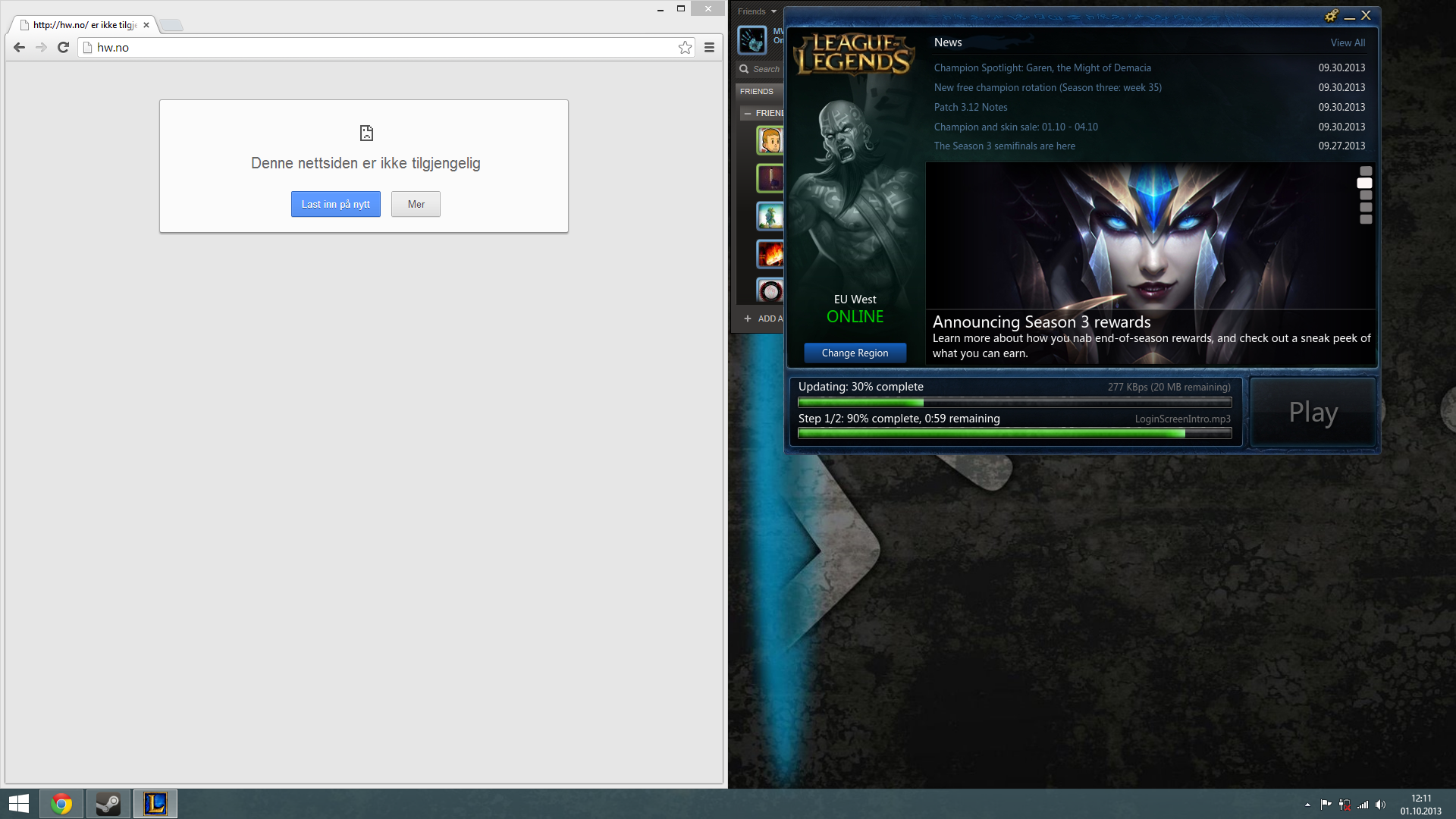The height and width of the screenshot is (819, 1456).
Task: Open Champion Spotlight: Garen news item
Action: [x=1042, y=67]
